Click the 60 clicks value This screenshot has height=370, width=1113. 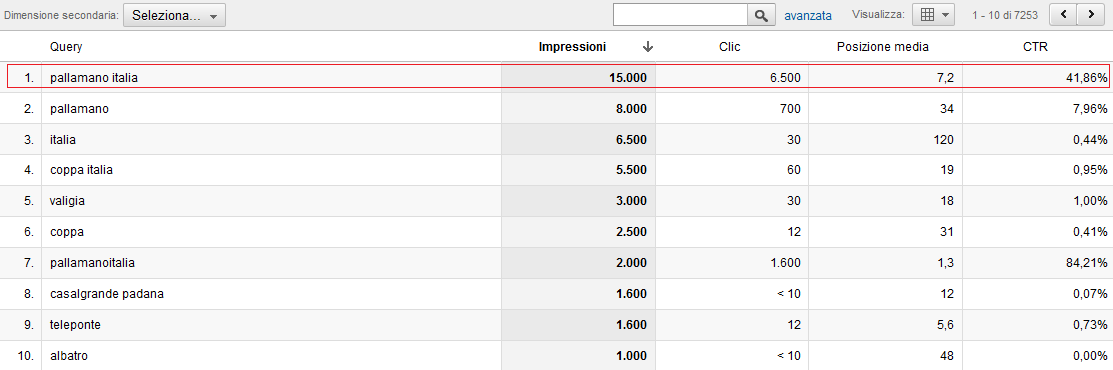point(794,170)
